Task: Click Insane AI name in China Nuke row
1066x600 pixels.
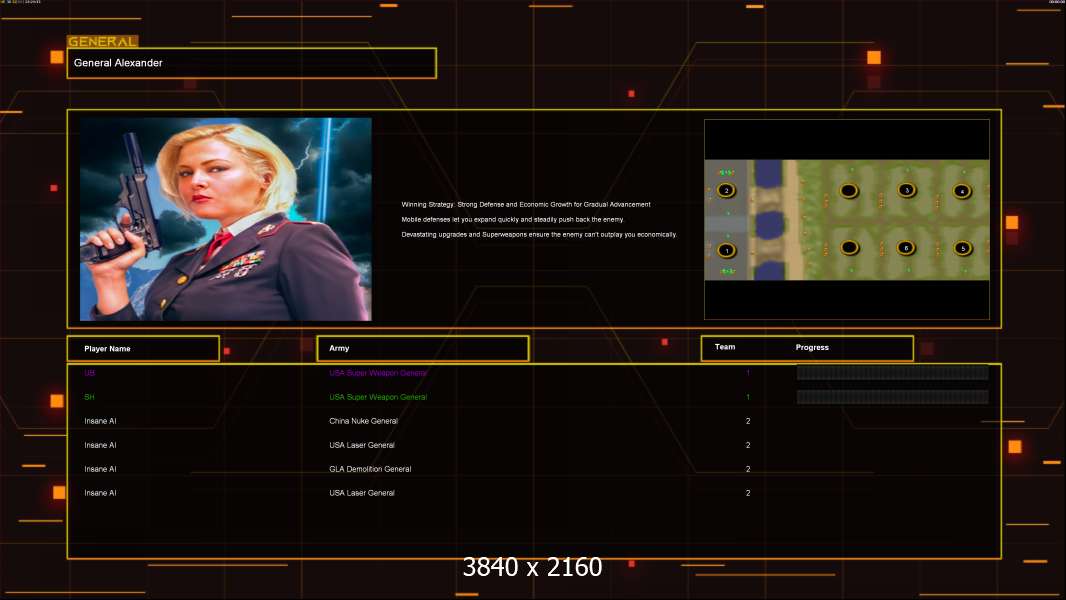Action: 100,421
